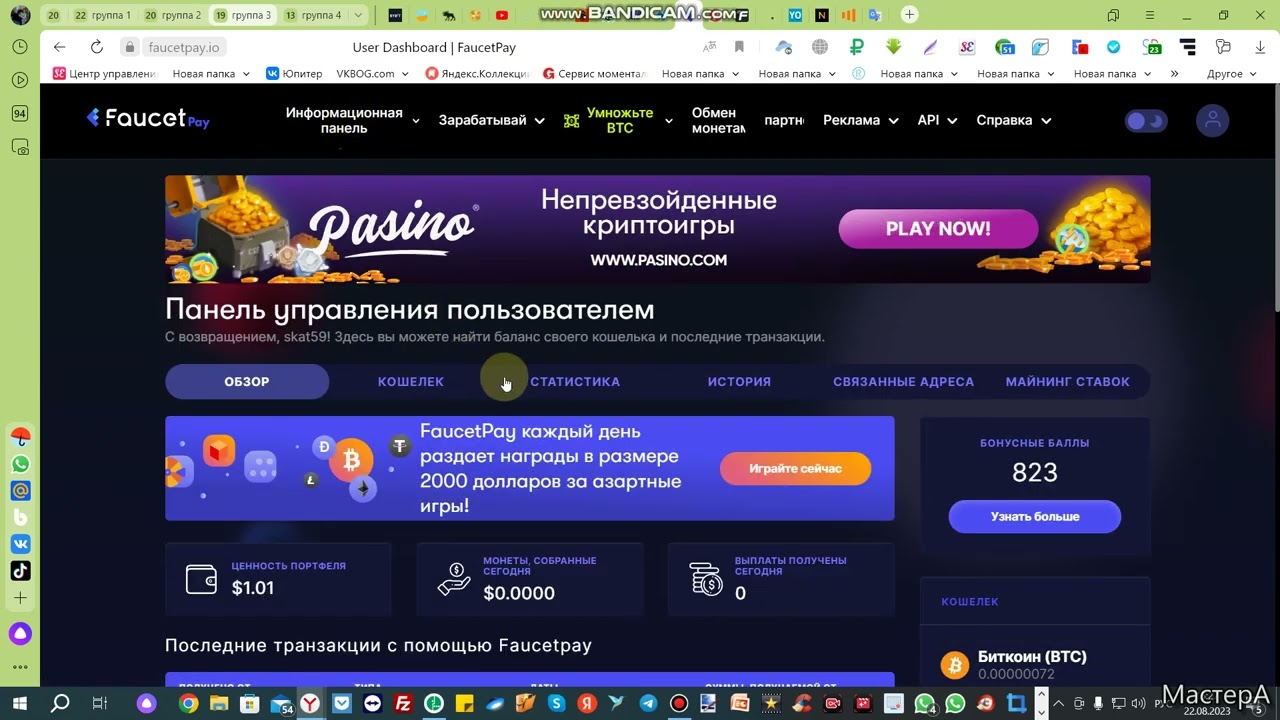Open the Сервис моментальных bookmark

[595, 73]
